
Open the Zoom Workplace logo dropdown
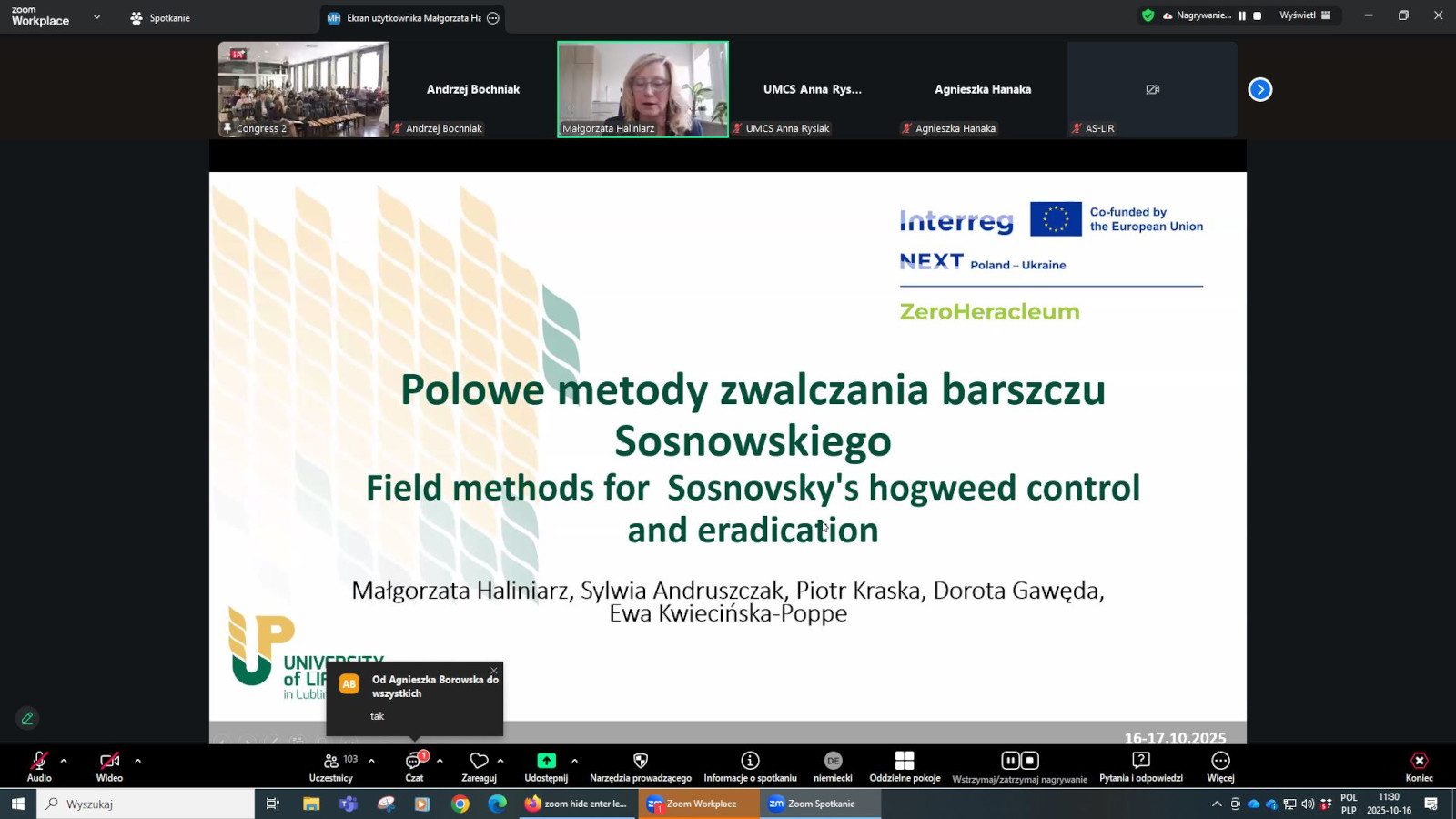click(96, 17)
